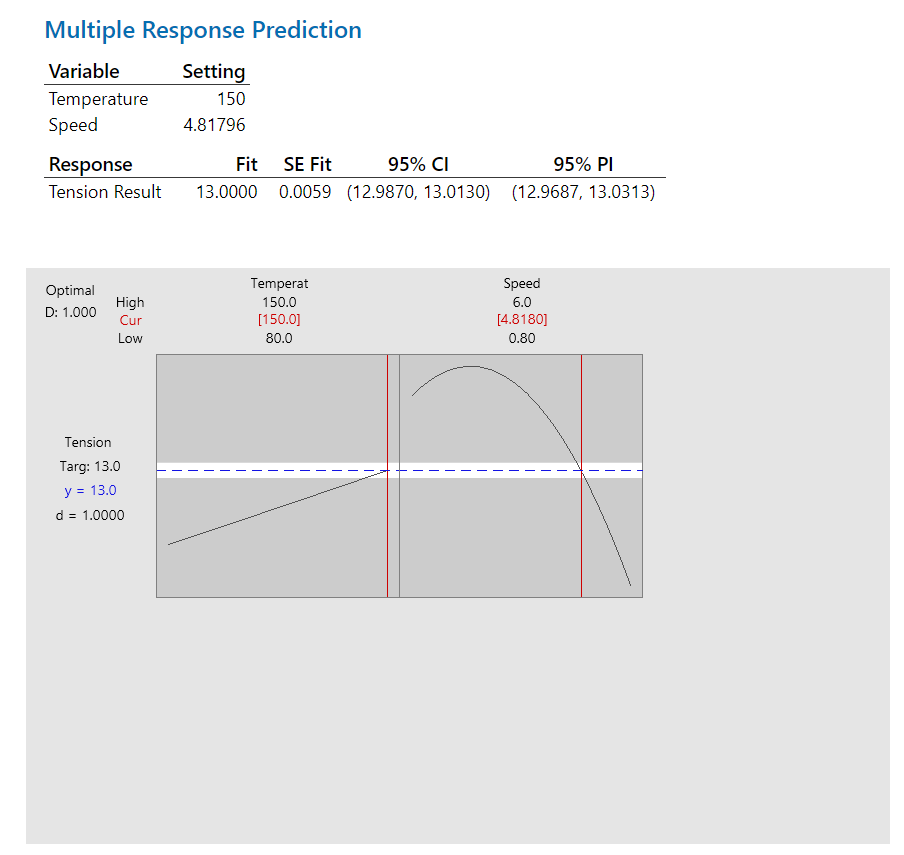Click the Speed column header in plot
This screenshot has height=855, width=904.
(522, 284)
